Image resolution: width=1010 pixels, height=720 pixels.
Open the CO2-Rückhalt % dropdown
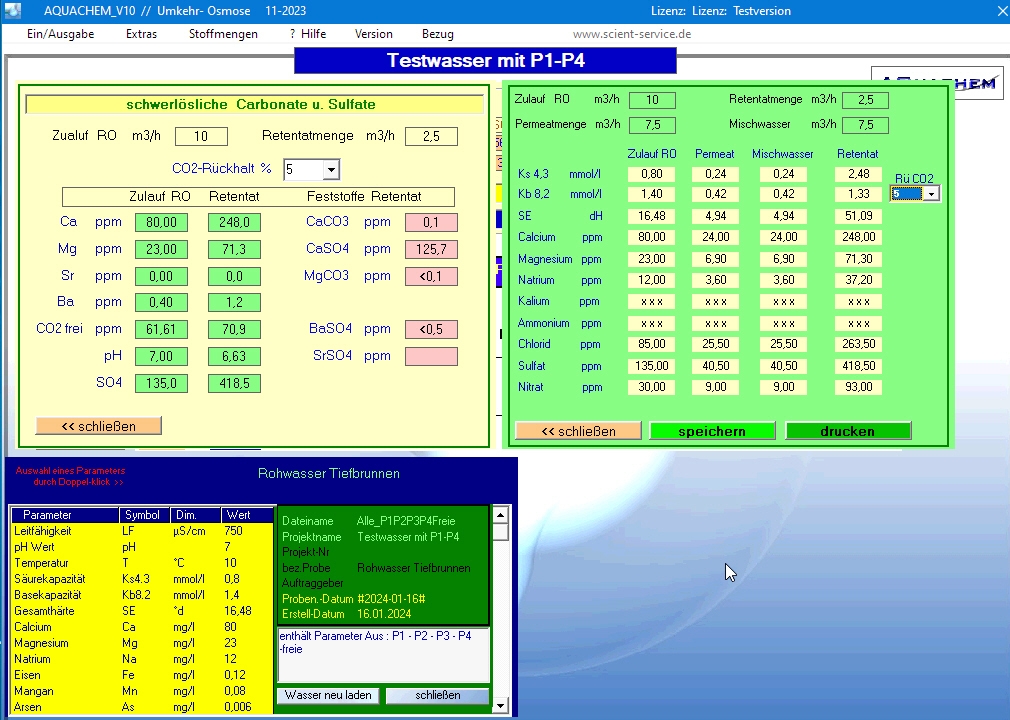(331, 169)
